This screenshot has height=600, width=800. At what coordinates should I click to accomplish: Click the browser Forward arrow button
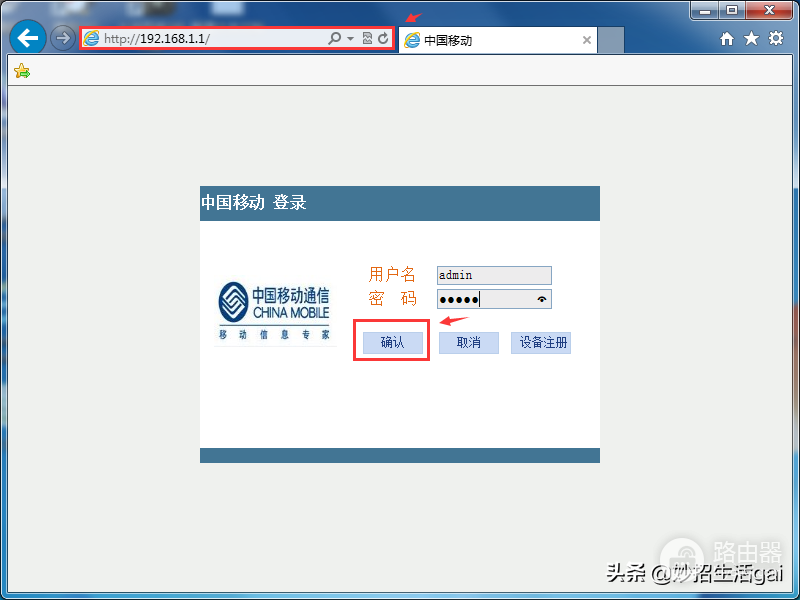(63, 38)
